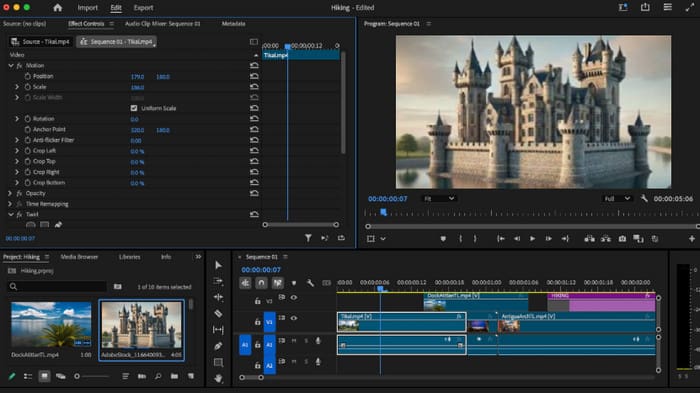This screenshot has width=700, height=393.
Task: Select the Selection arrow tool
Action: pyautogui.click(x=218, y=265)
